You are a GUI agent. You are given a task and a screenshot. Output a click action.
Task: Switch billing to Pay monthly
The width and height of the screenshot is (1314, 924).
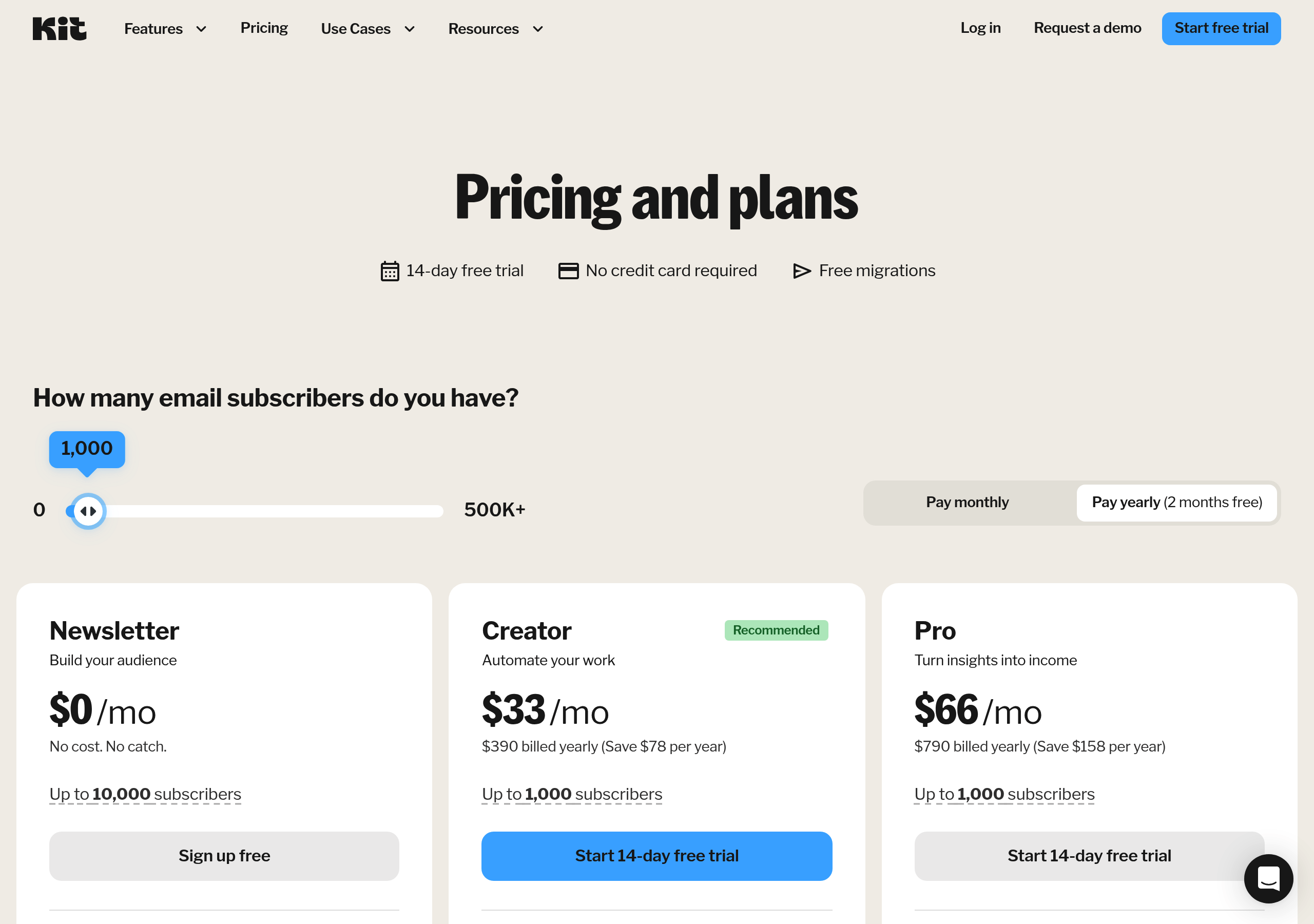(x=967, y=502)
